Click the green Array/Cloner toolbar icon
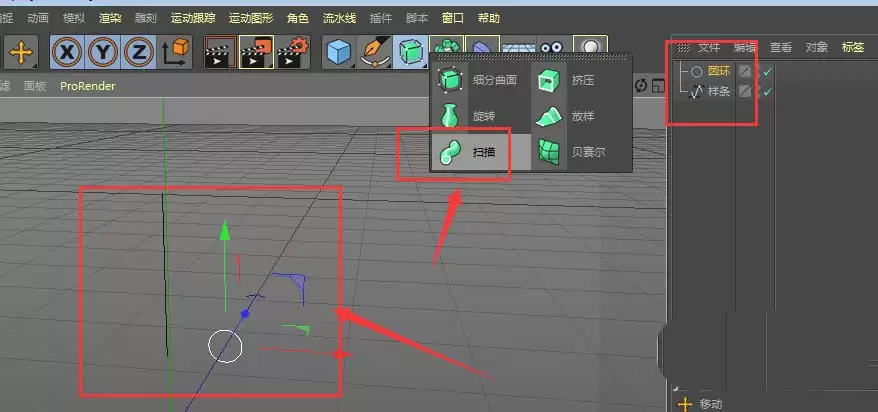 [446, 44]
